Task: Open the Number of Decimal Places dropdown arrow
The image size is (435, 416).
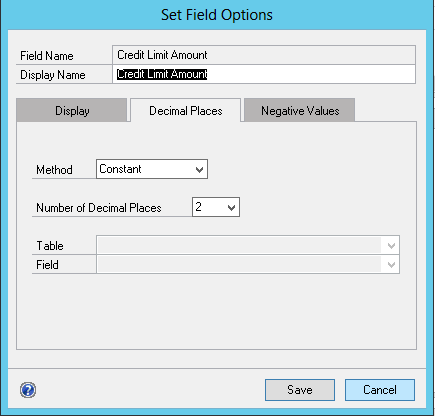Action: point(232,207)
